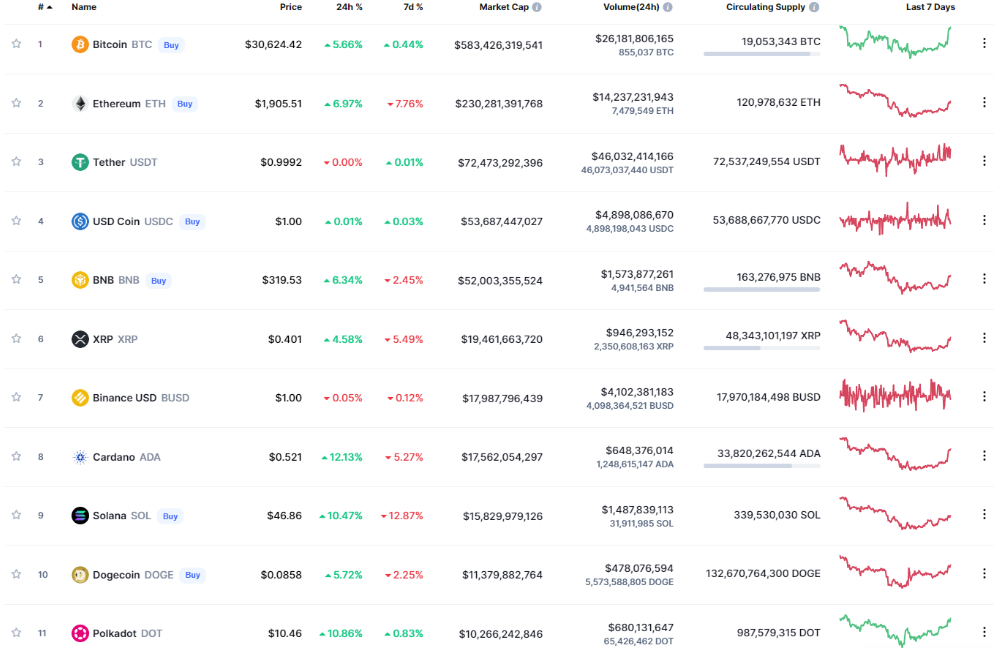
Task: Favorite Cardano using its star
Action: (17, 456)
